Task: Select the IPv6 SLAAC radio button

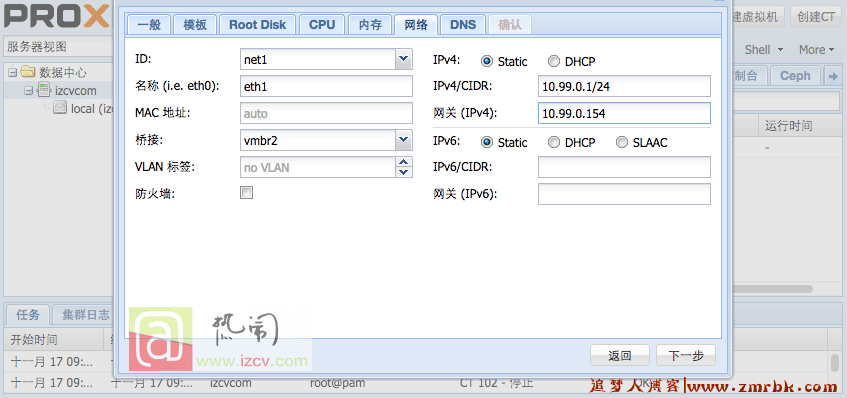Action: pyautogui.click(x=622, y=142)
